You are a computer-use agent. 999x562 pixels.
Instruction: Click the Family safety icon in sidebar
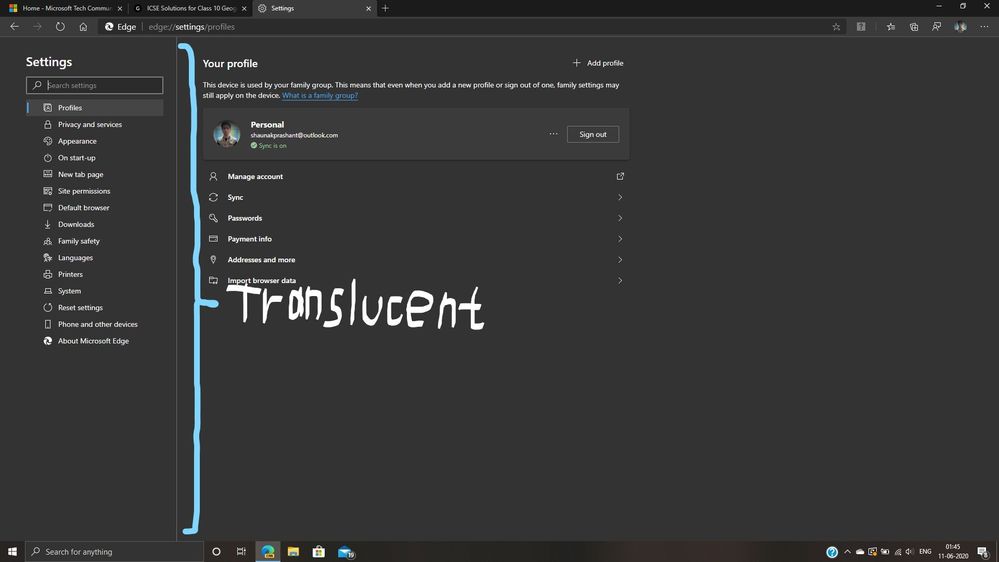[x=48, y=241]
